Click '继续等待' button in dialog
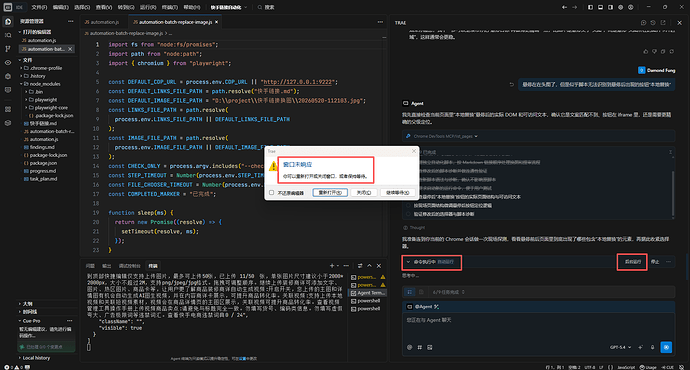 coord(397,193)
